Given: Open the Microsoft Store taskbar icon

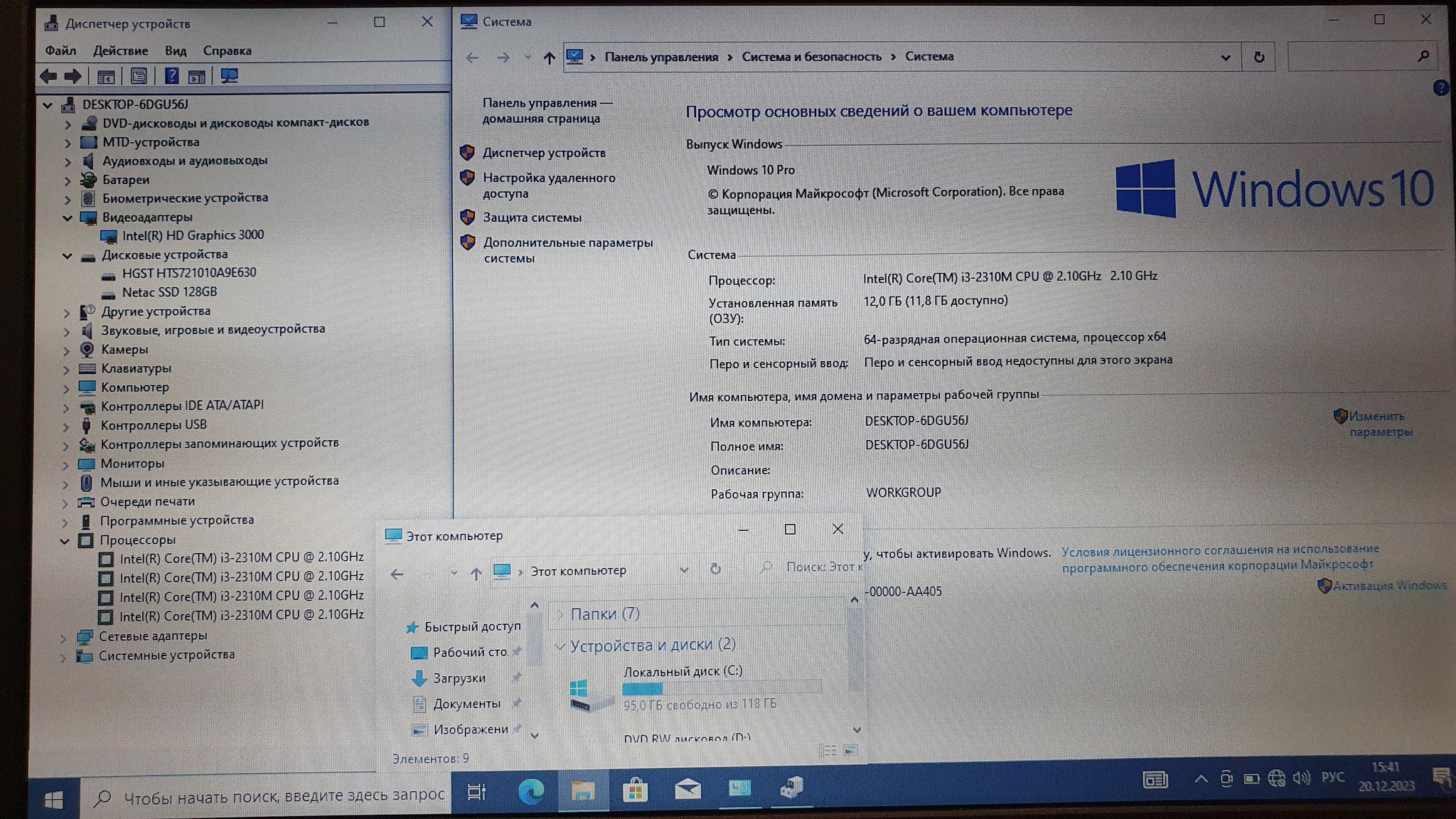Looking at the screenshot, I should (x=635, y=790).
